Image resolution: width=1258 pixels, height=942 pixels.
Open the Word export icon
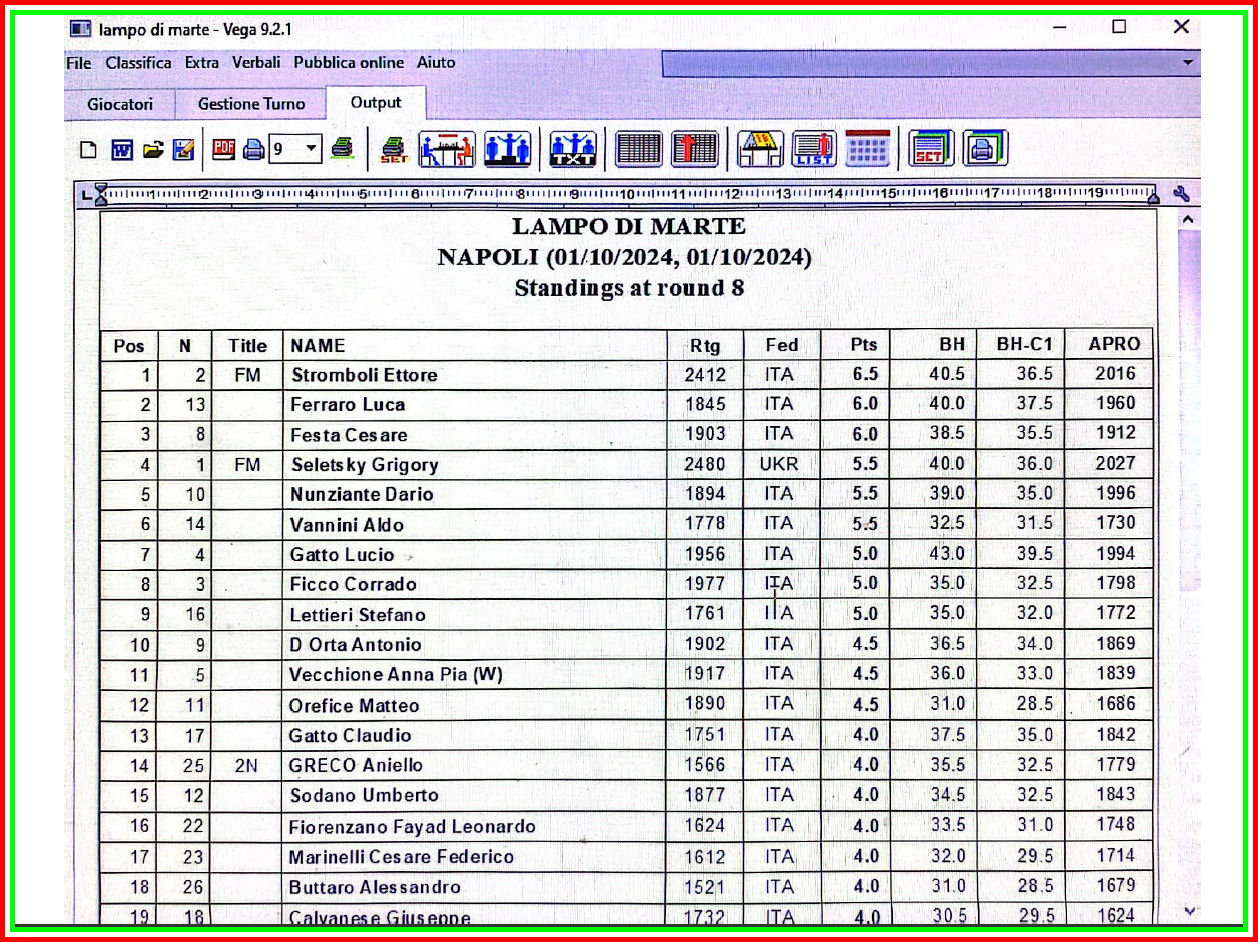[120, 150]
